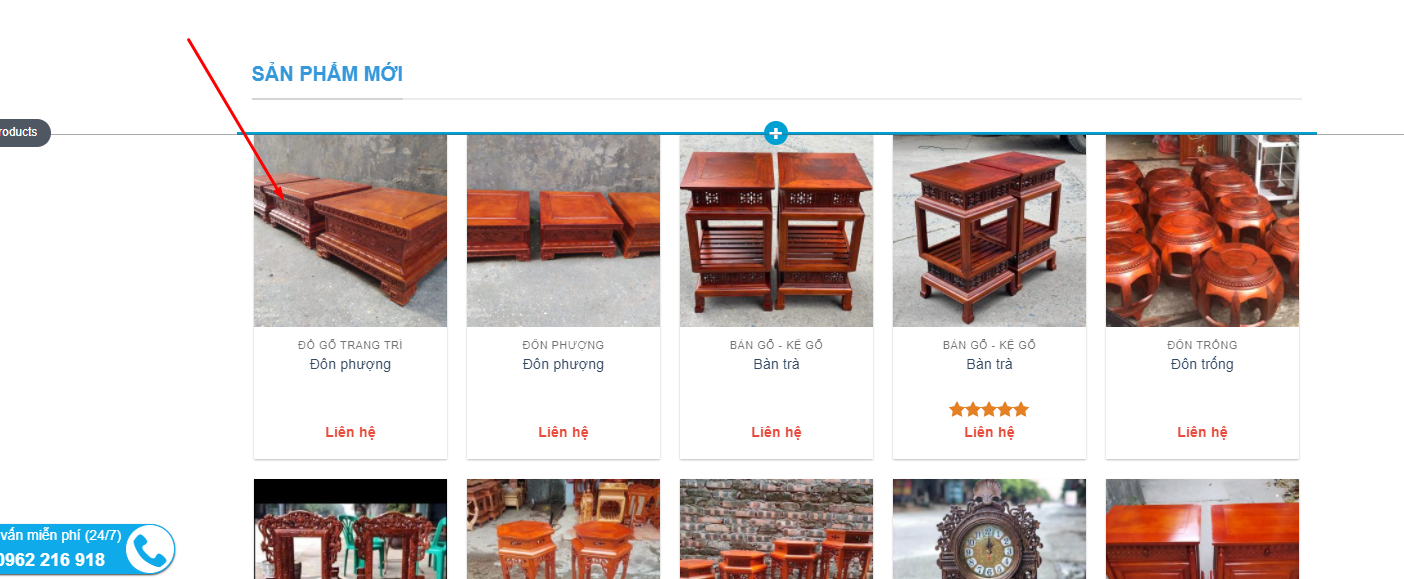Click the rated Bàn trà product title

[989, 364]
